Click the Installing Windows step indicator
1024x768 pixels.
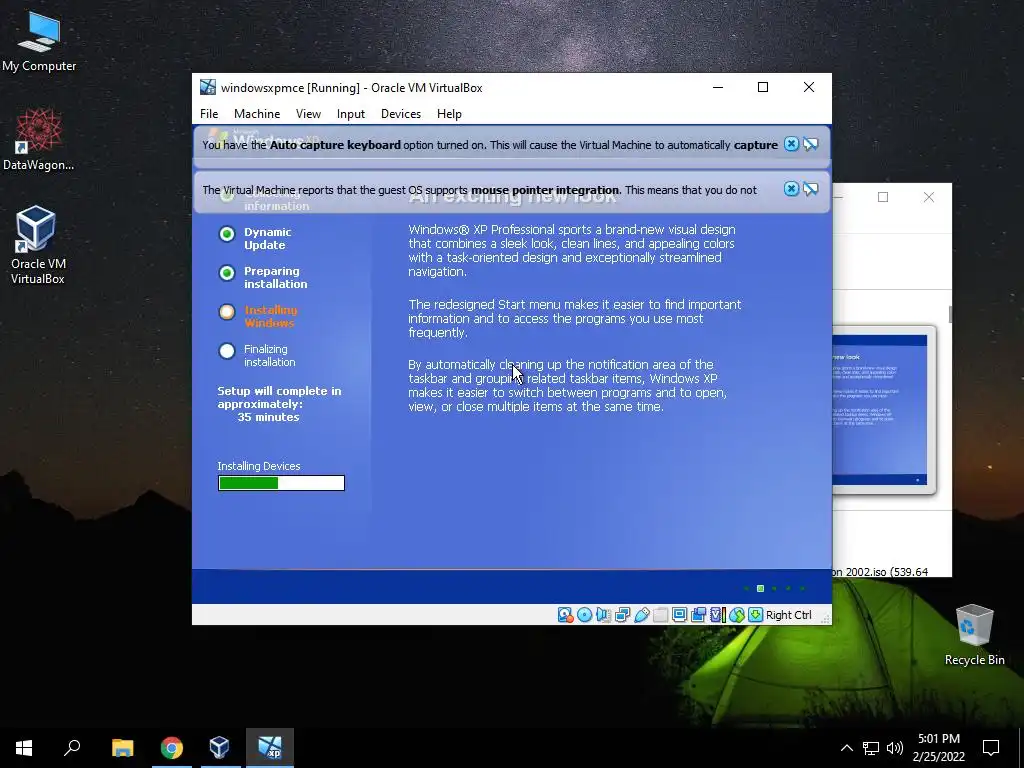(227, 312)
